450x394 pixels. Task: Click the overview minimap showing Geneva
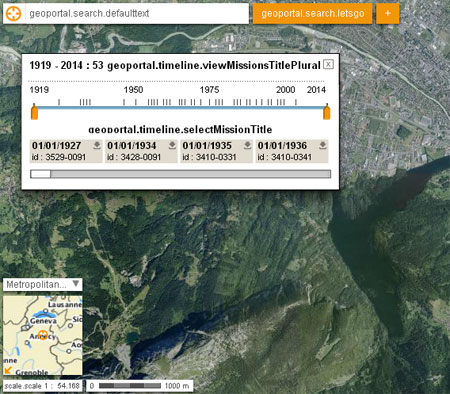[x=43, y=335]
